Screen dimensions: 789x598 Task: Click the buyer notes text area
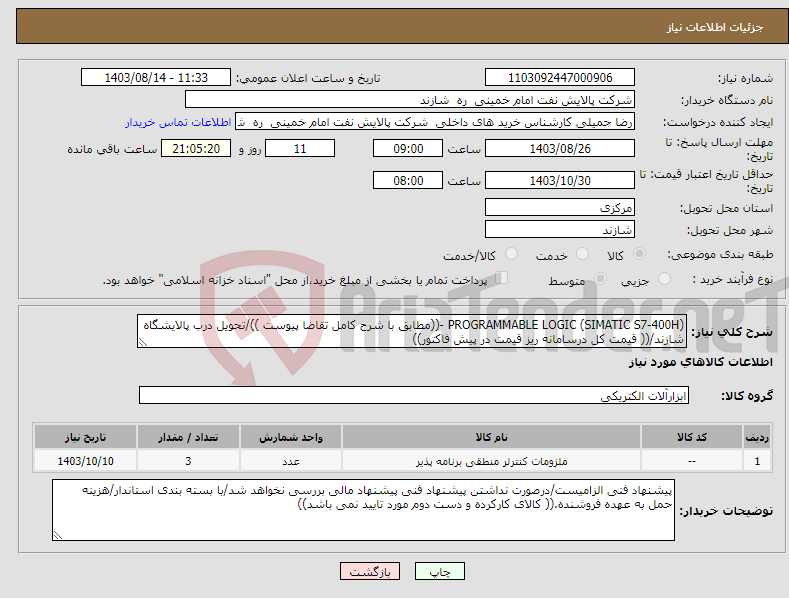pos(363,510)
